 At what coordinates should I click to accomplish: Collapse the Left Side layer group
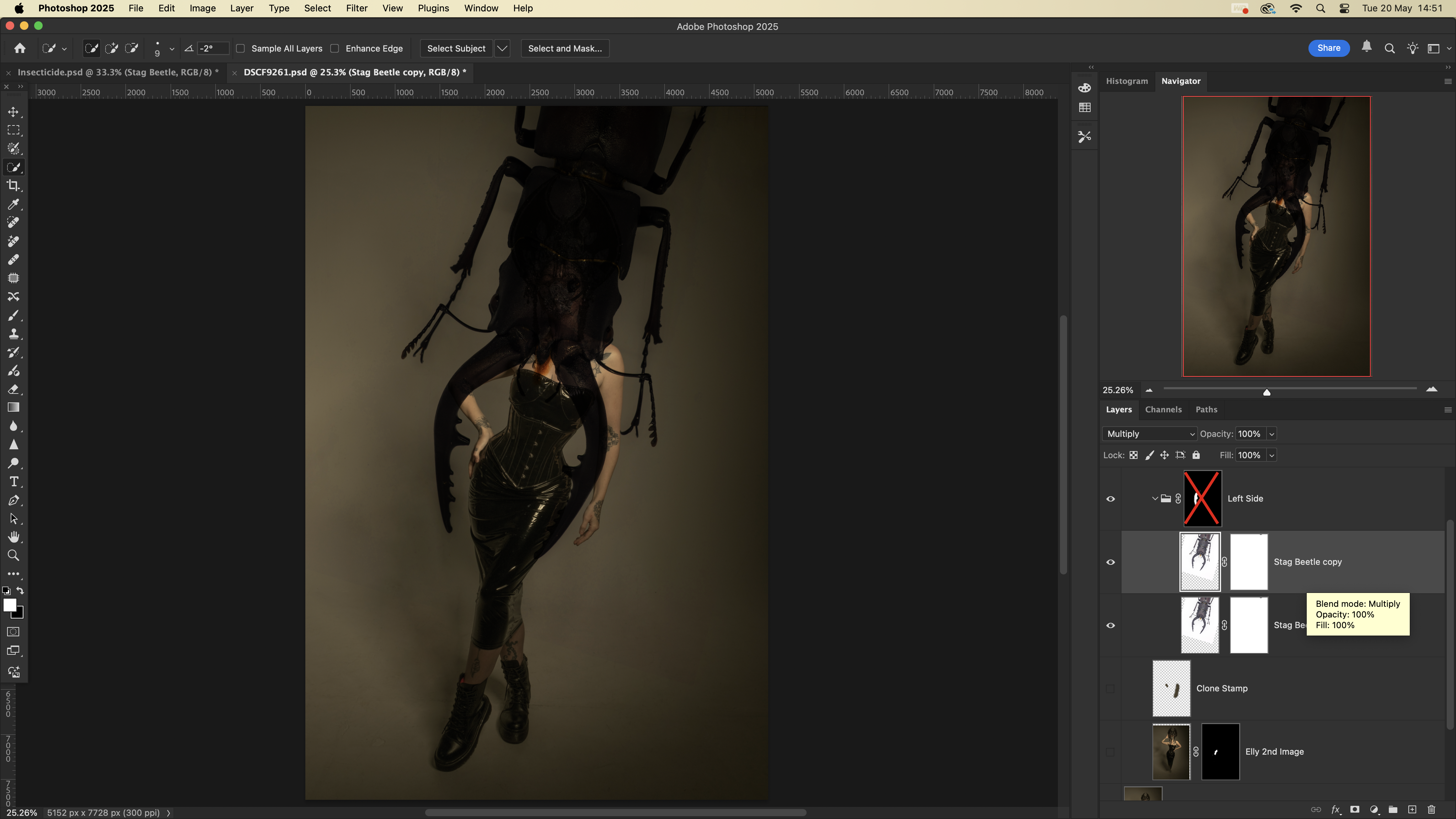tap(1155, 498)
